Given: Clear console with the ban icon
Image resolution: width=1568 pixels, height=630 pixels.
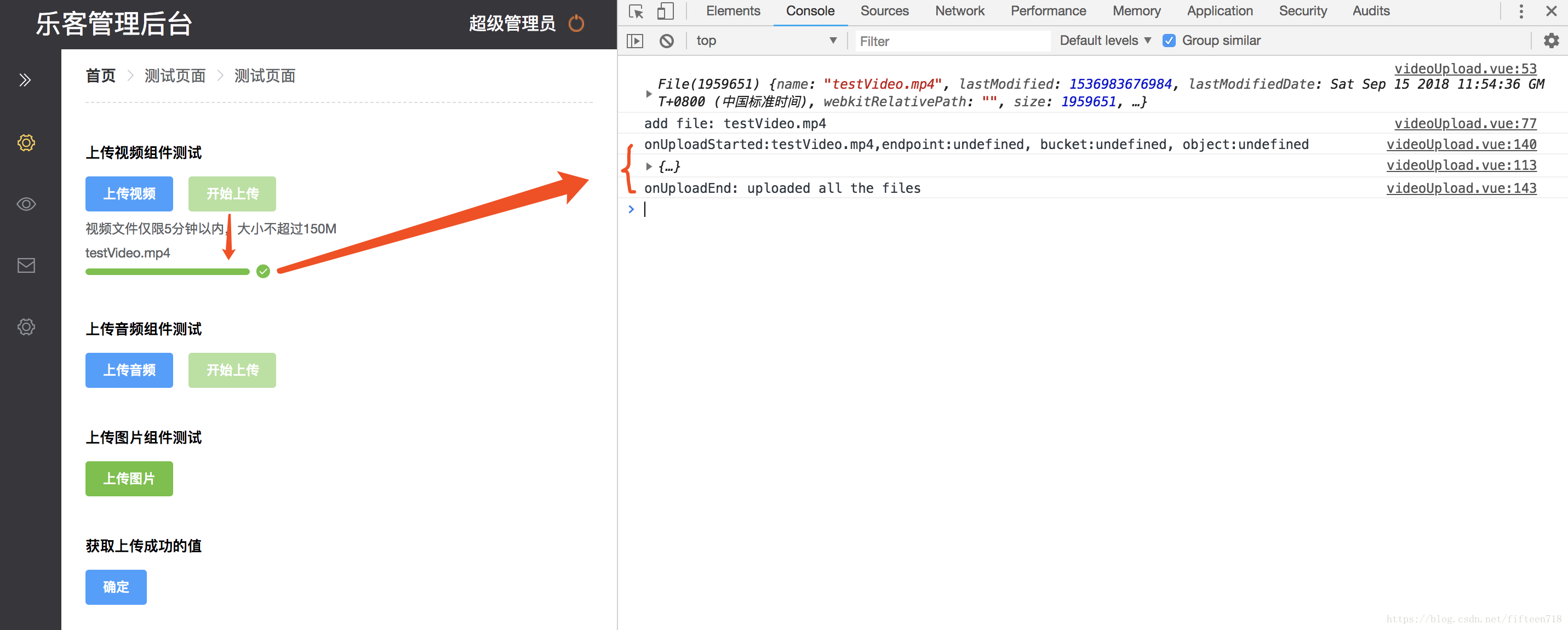Looking at the screenshot, I should point(667,41).
